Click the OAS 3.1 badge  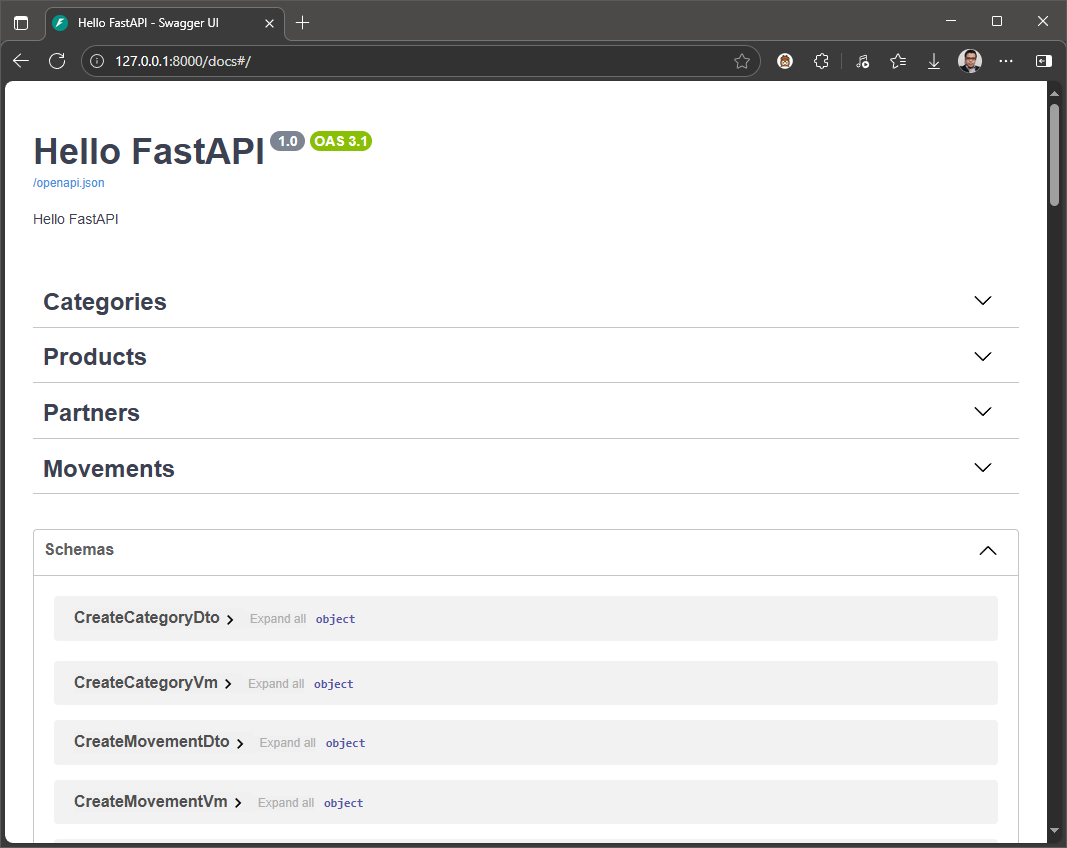click(341, 141)
